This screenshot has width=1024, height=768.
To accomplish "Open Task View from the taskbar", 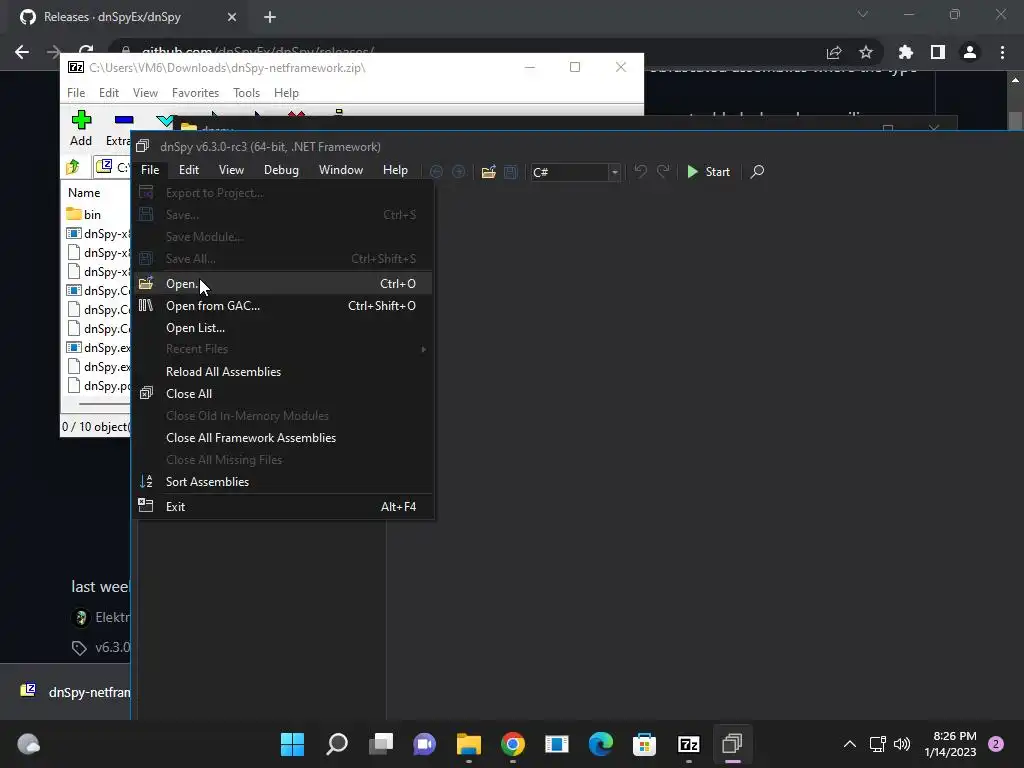I will coord(381,744).
